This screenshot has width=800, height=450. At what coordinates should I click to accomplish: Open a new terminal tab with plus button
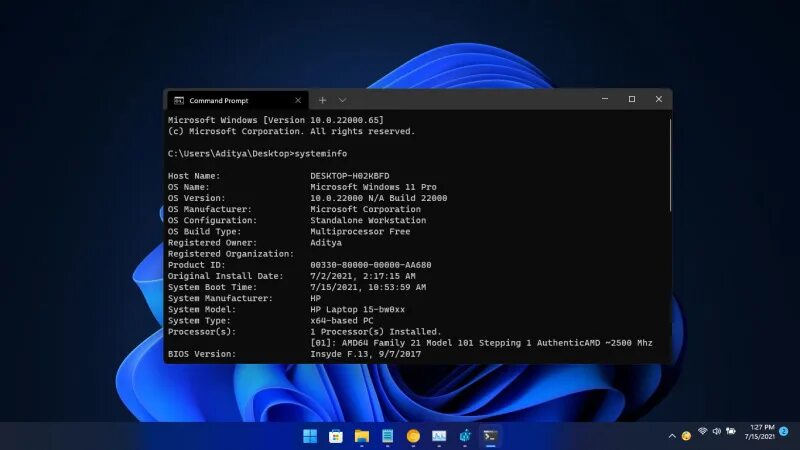tap(322, 101)
